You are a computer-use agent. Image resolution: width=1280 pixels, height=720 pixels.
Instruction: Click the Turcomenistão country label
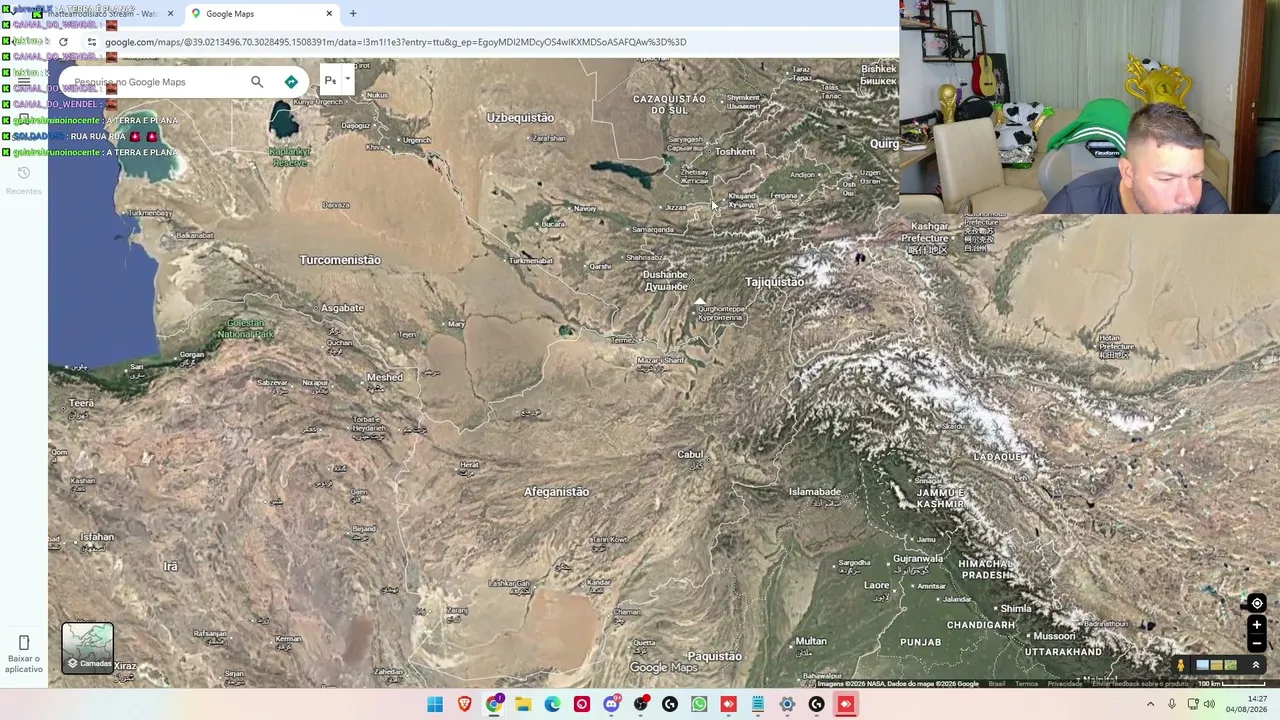pos(340,260)
